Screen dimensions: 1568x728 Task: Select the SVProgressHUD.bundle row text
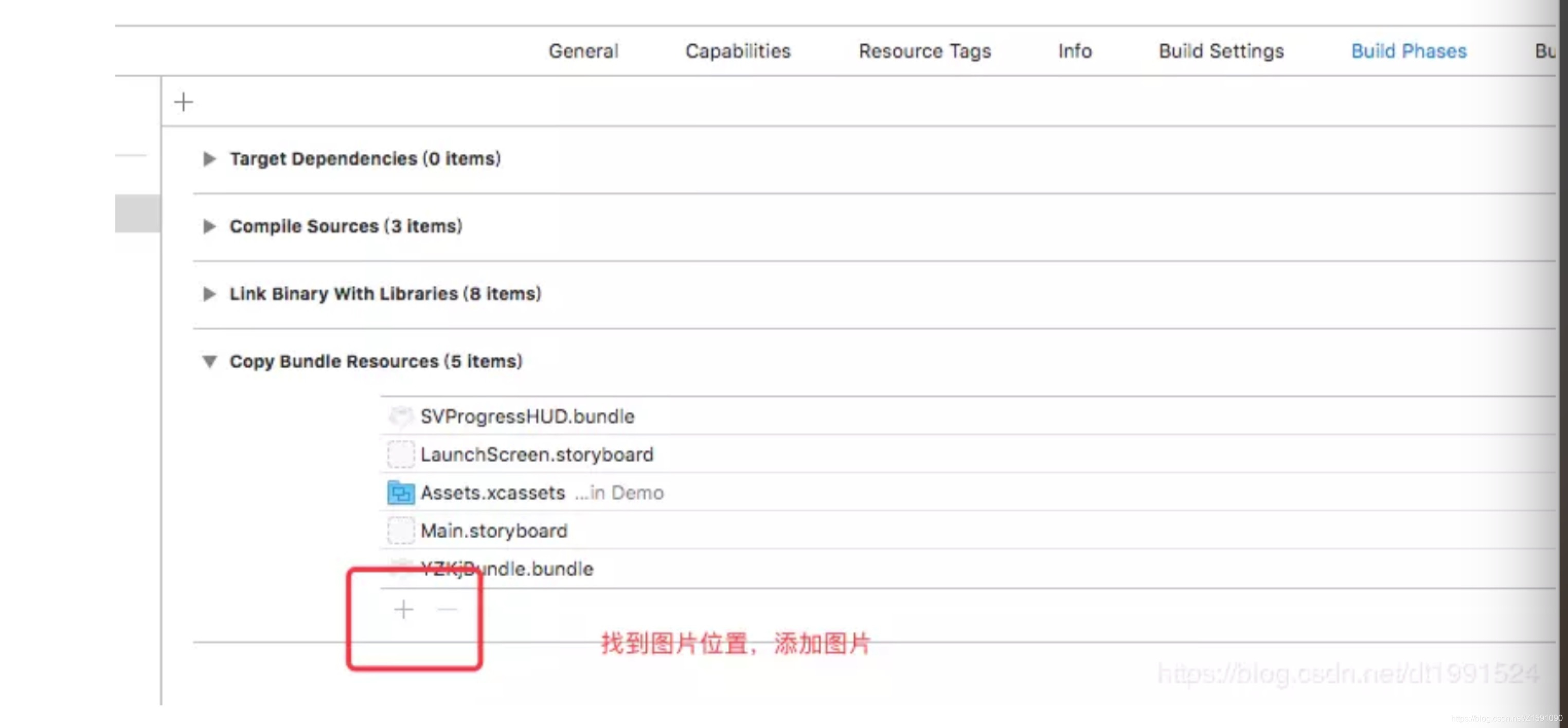pyautogui.click(x=527, y=416)
